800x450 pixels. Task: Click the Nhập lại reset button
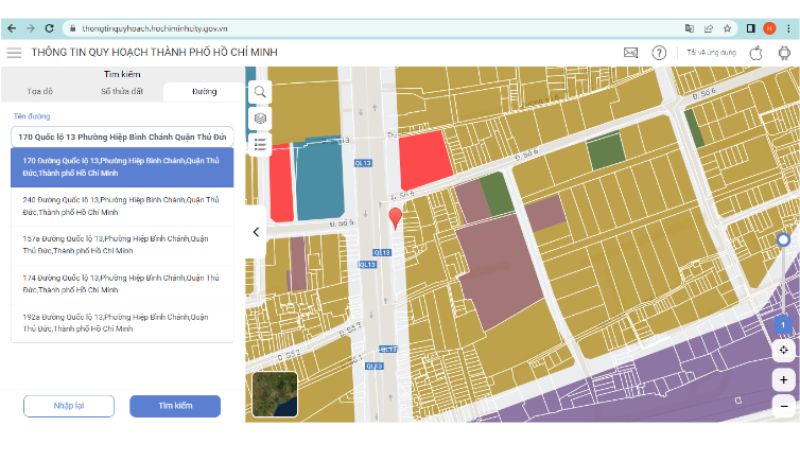point(69,406)
